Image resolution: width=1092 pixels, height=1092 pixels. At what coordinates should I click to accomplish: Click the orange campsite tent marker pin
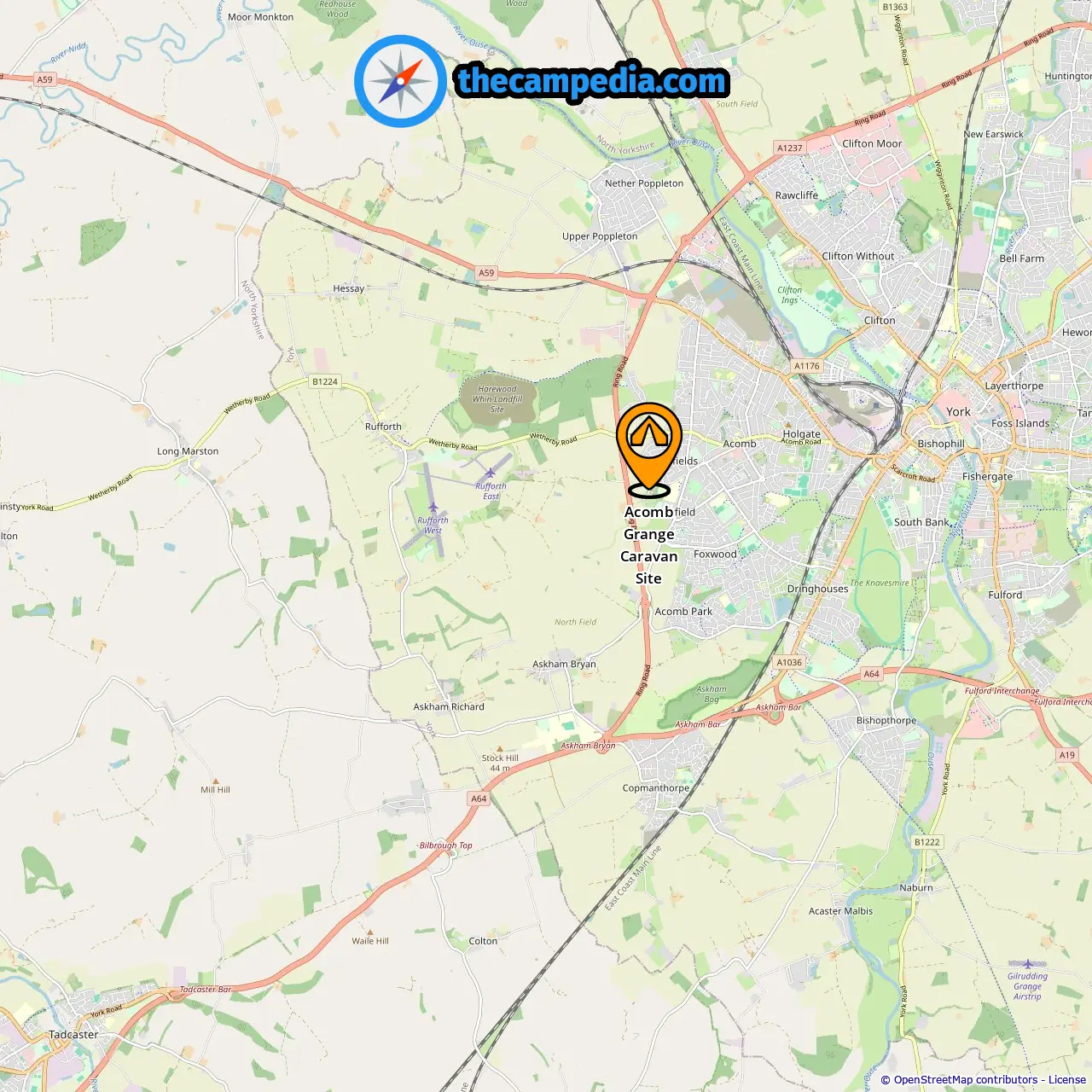click(x=649, y=450)
